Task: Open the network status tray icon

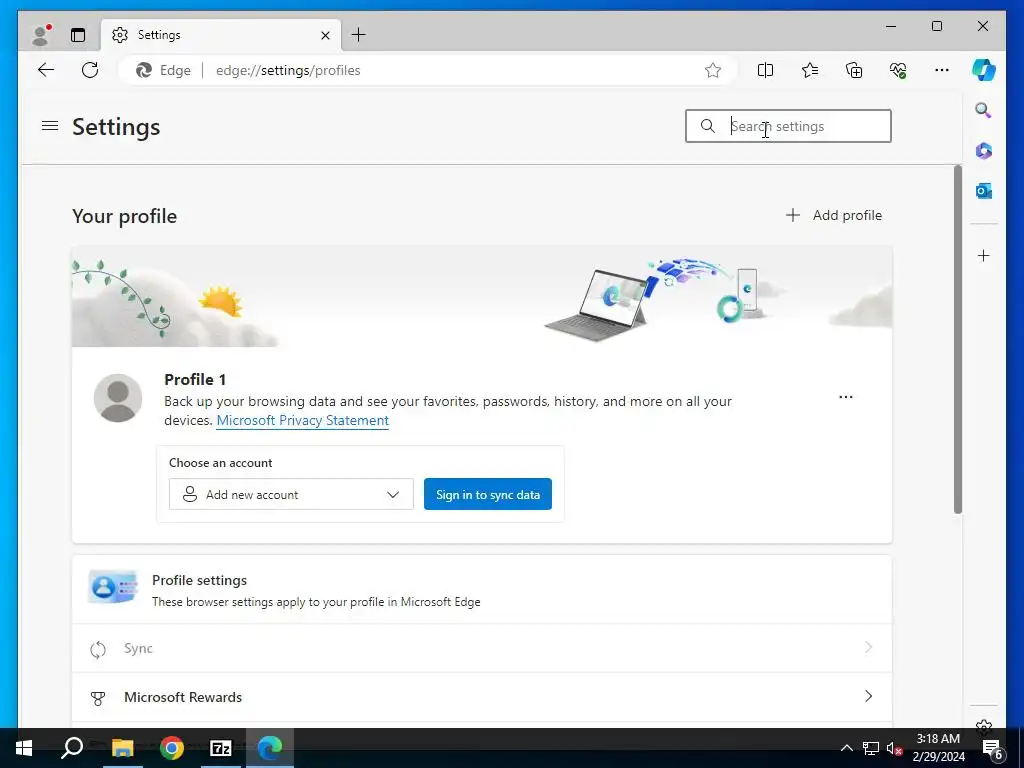Action: click(871, 748)
